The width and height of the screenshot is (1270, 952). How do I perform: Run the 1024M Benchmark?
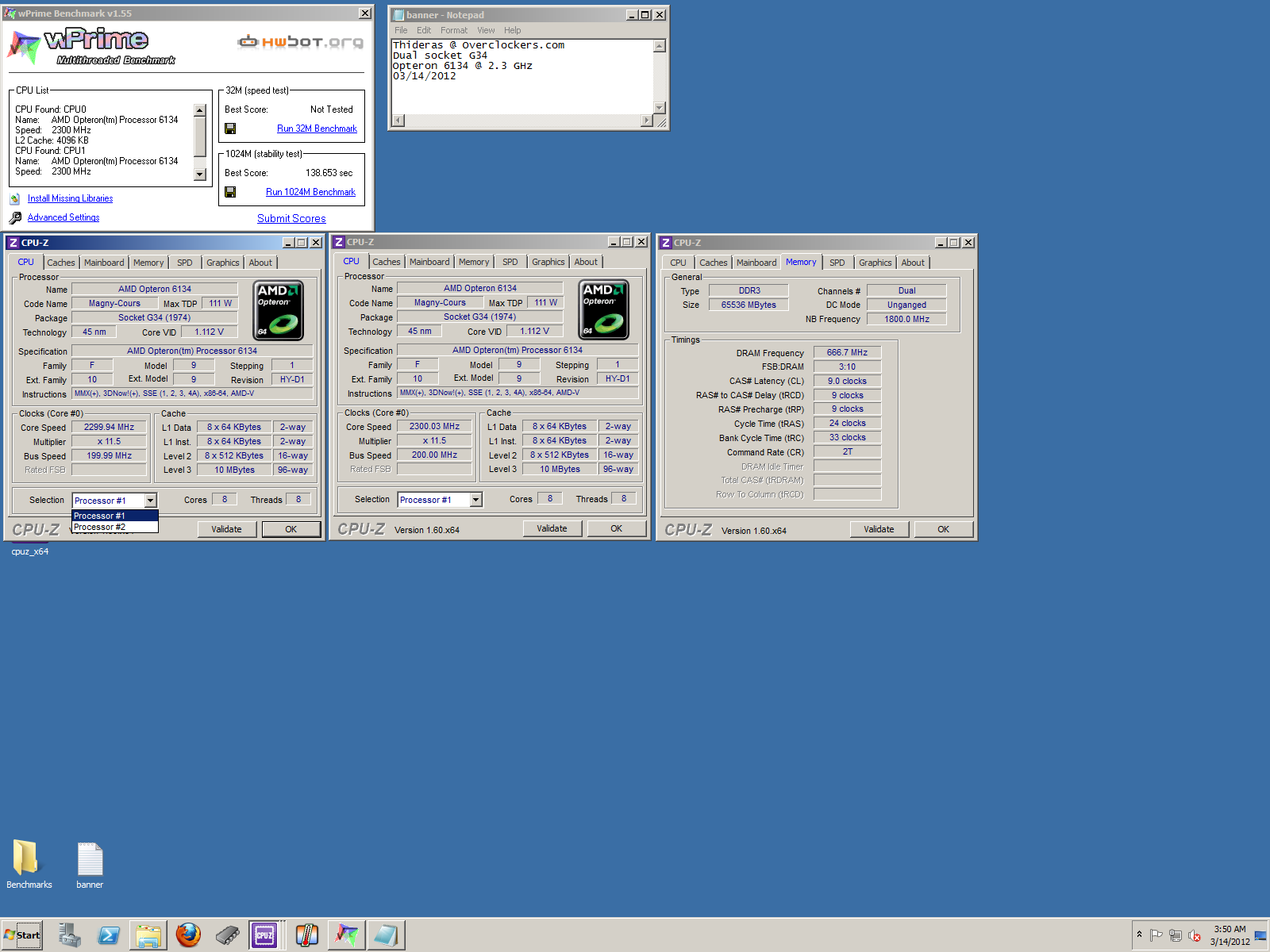(310, 192)
